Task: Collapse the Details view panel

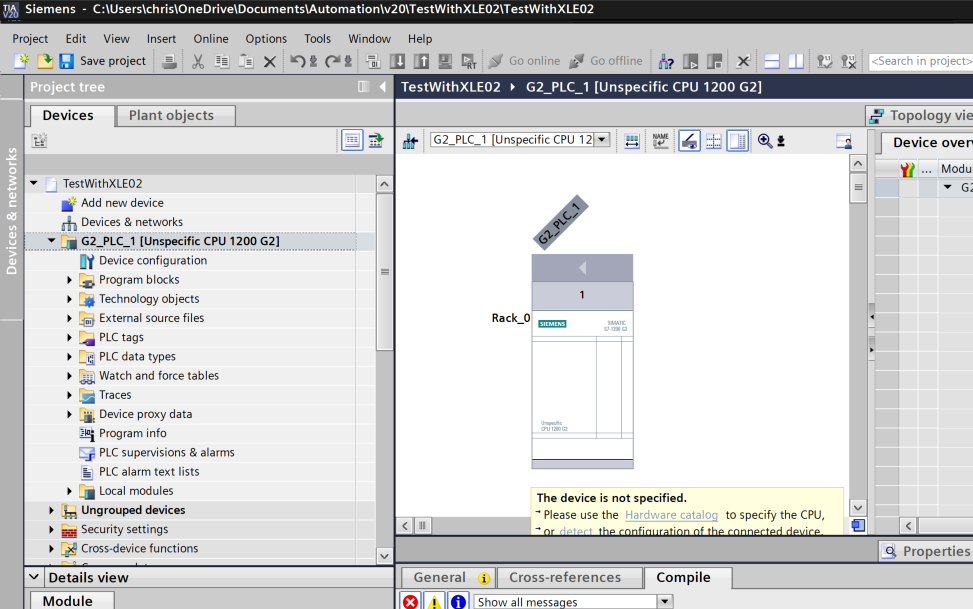Action: click(x=34, y=577)
